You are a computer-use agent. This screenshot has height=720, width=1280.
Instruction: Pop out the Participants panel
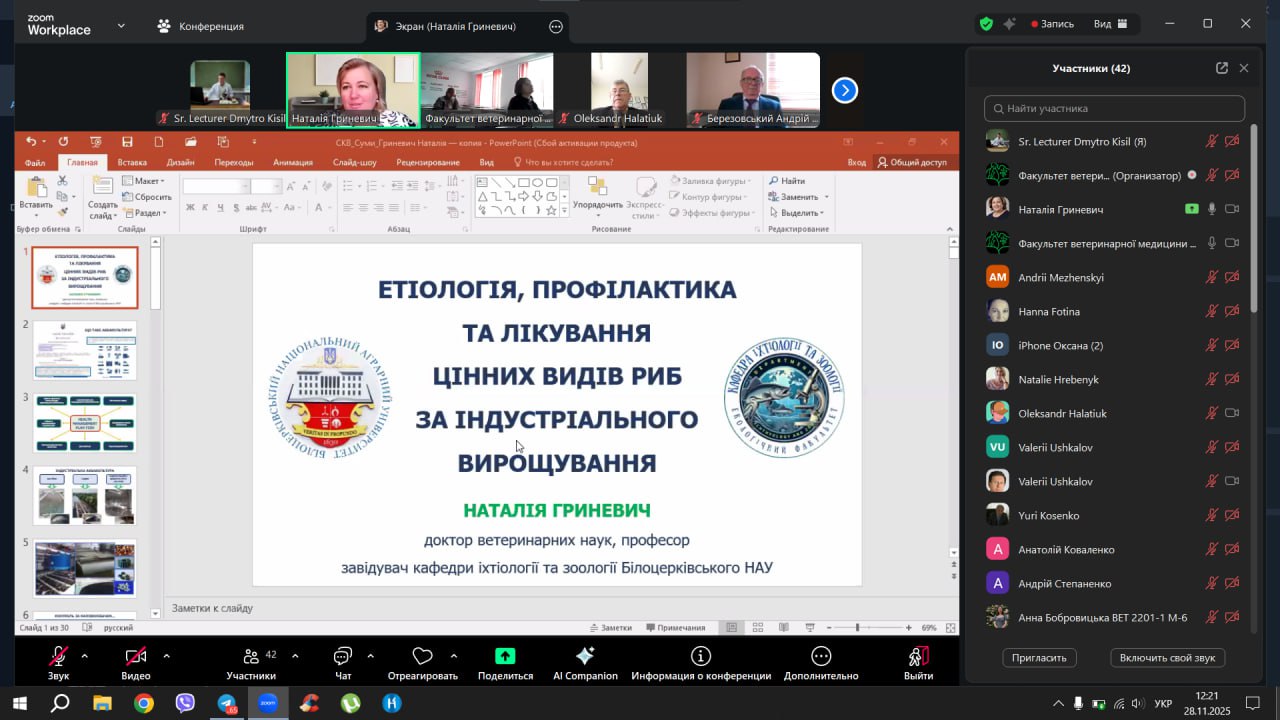1221,68
